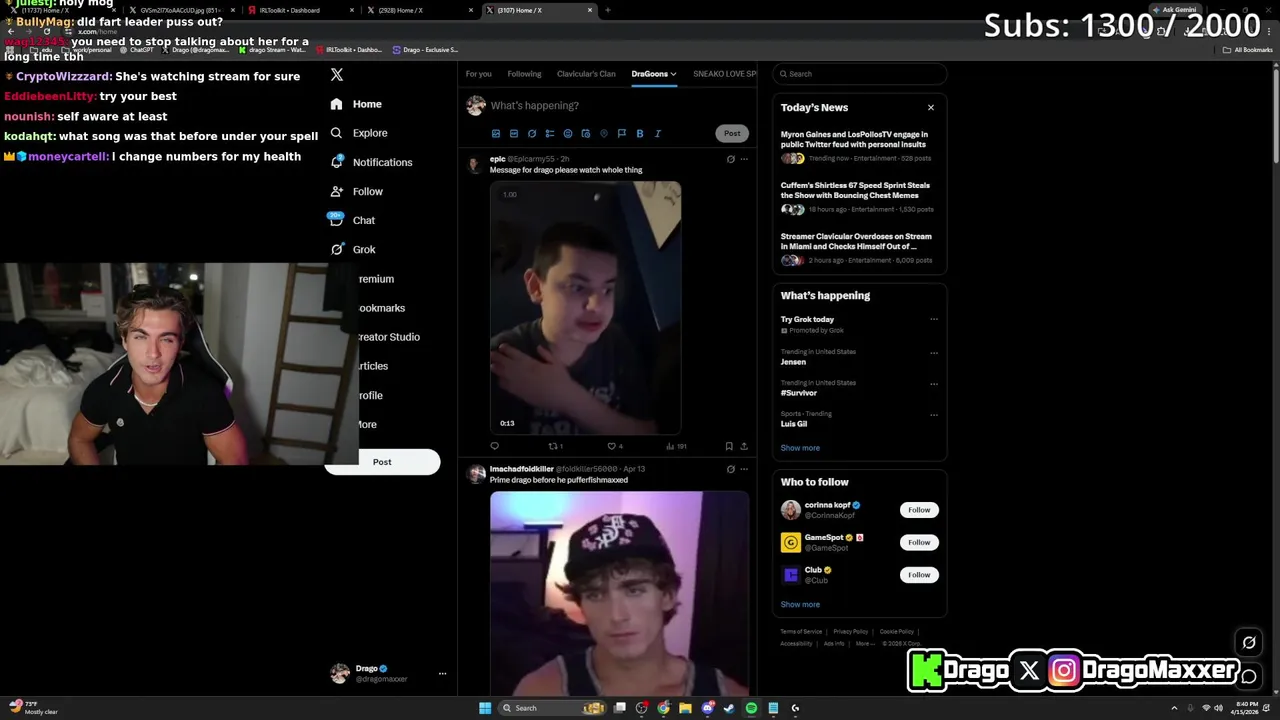This screenshot has width=1280, height=720.
Task: Open Grok explain icon on imachadfoldkiller's post
Action: coord(730,469)
